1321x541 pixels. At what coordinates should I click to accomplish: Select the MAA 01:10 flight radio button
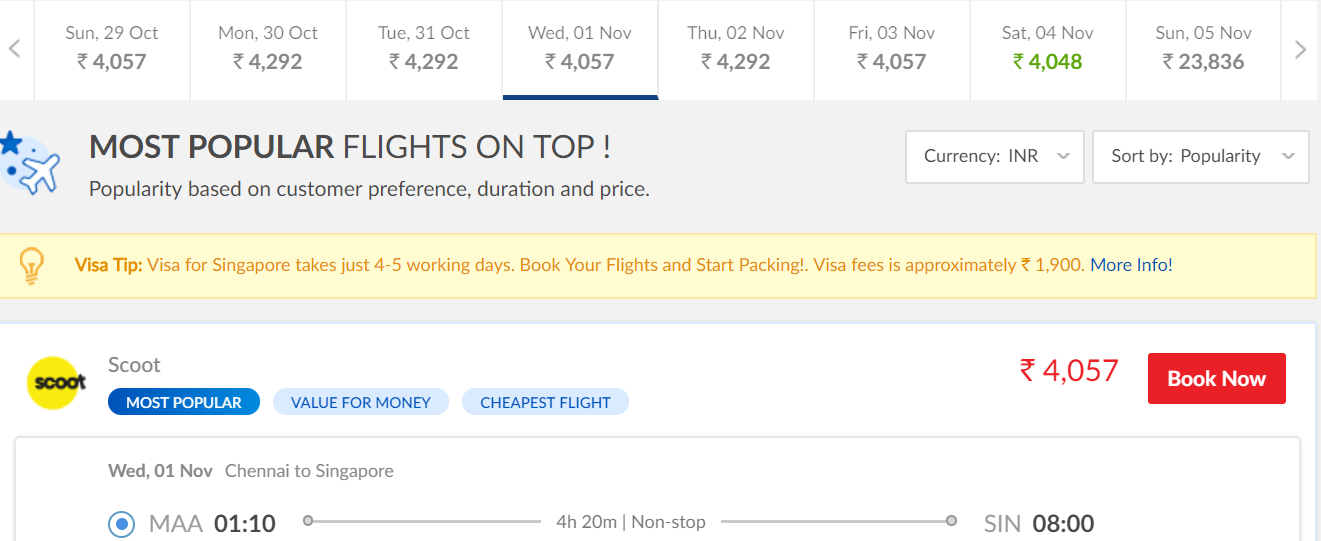(121, 523)
